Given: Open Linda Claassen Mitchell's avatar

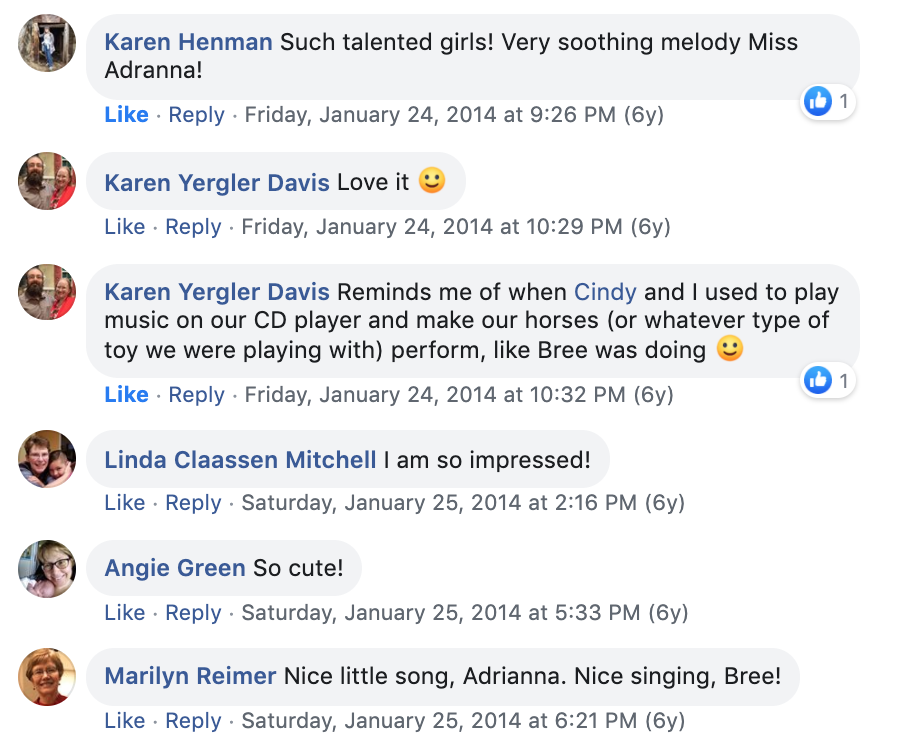Looking at the screenshot, I should tap(47, 459).
